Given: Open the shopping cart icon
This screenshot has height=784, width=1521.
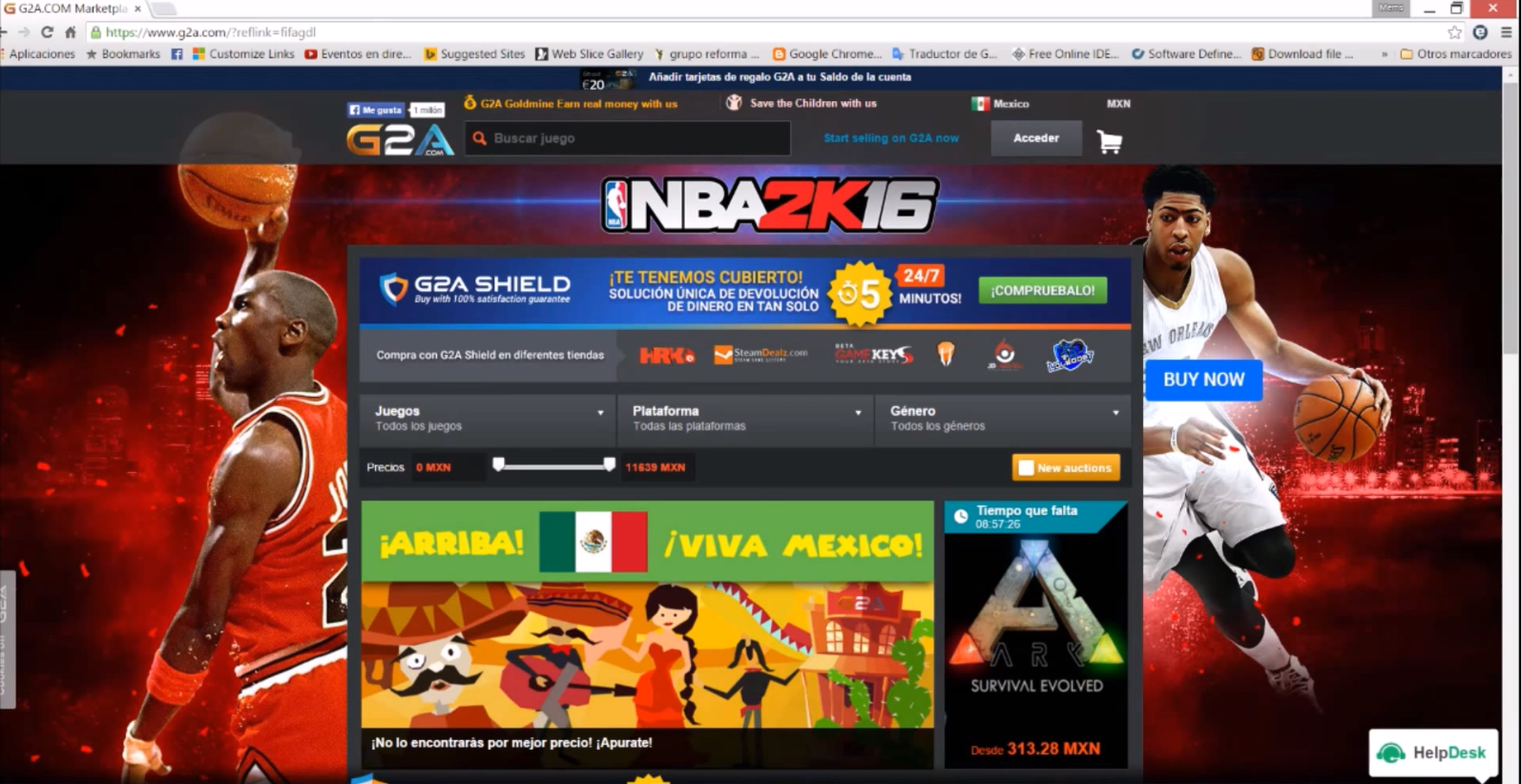Looking at the screenshot, I should (x=1109, y=142).
